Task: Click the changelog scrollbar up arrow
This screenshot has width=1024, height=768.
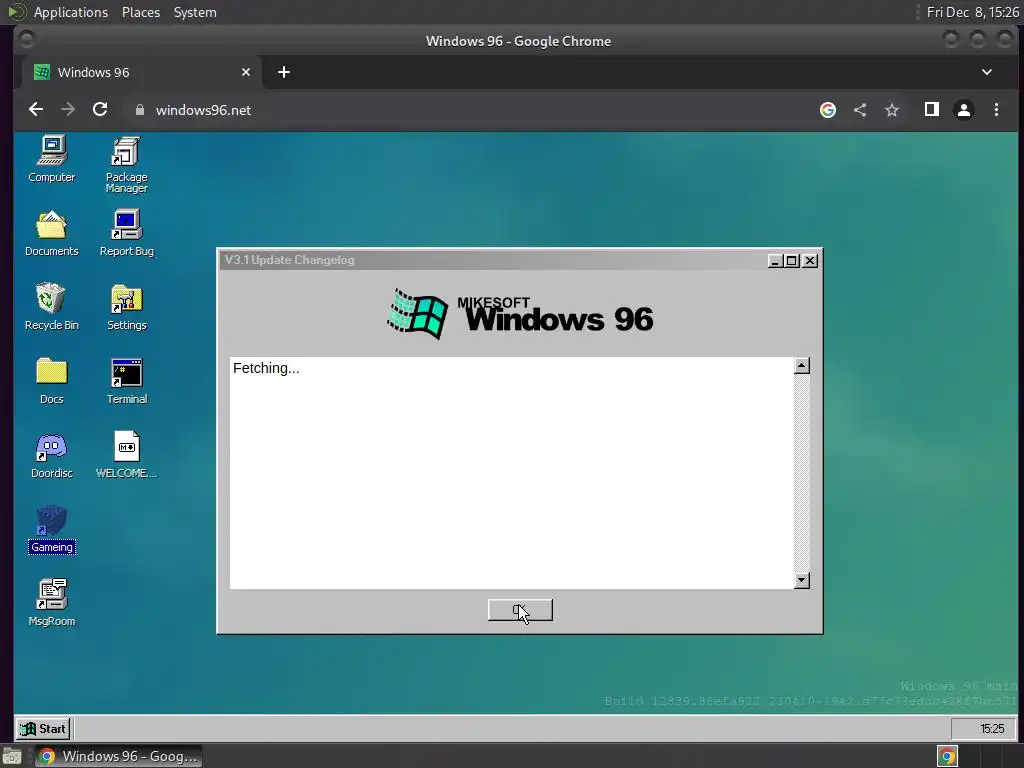Action: pyautogui.click(x=802, y=366)
